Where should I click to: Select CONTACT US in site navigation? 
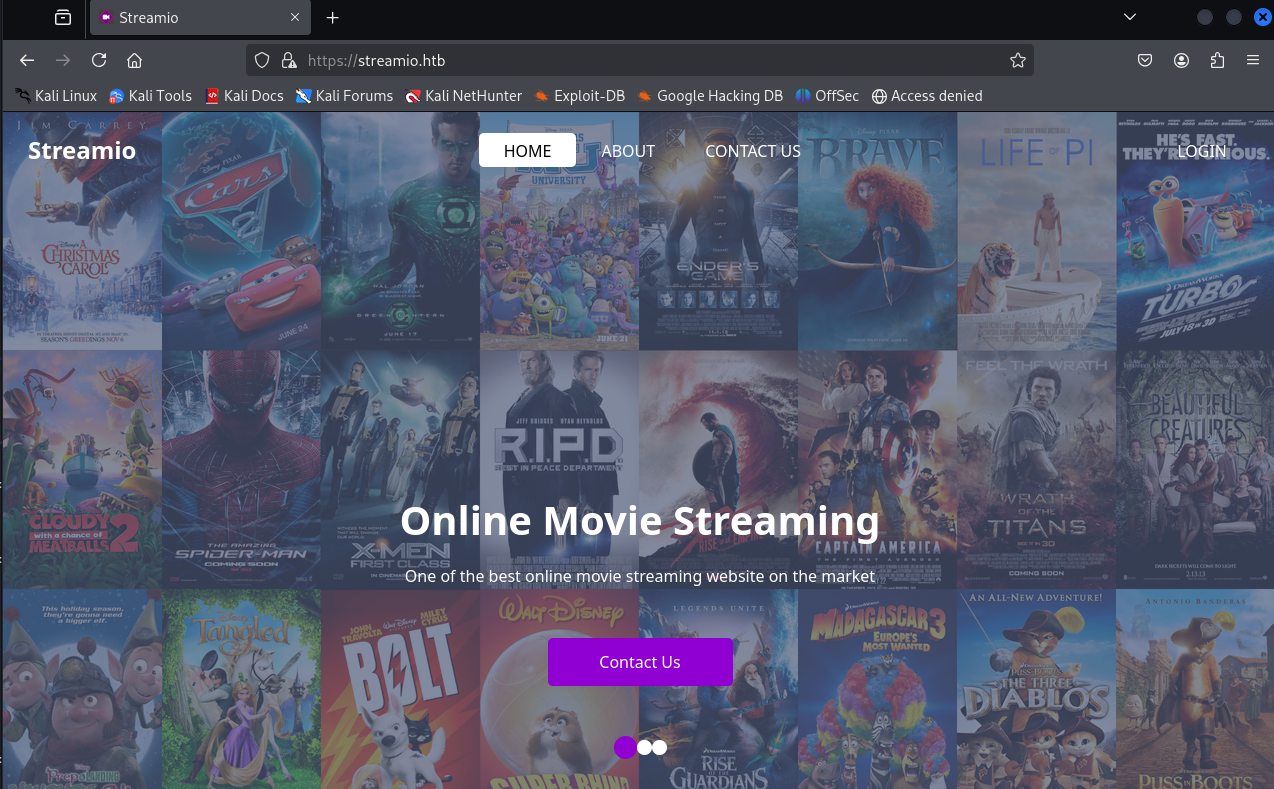[x=753, y=151]
